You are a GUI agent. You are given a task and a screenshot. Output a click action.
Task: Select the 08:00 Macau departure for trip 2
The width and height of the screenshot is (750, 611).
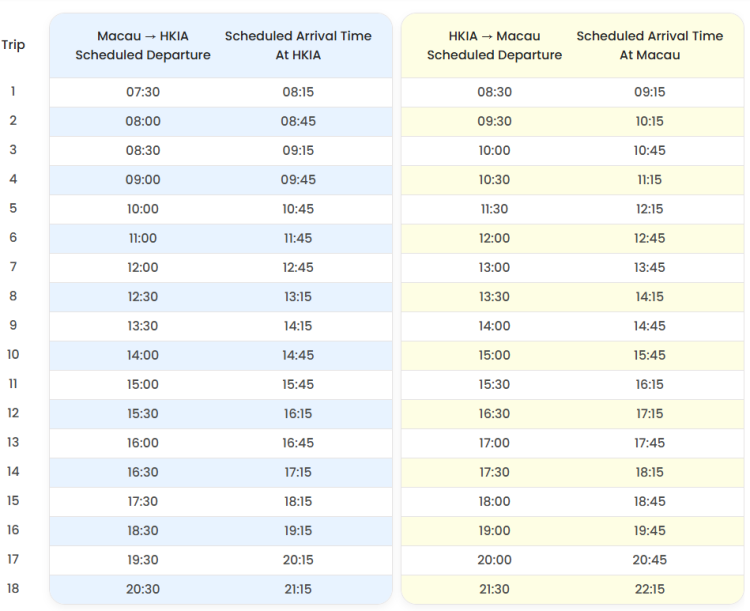[143, 121]
